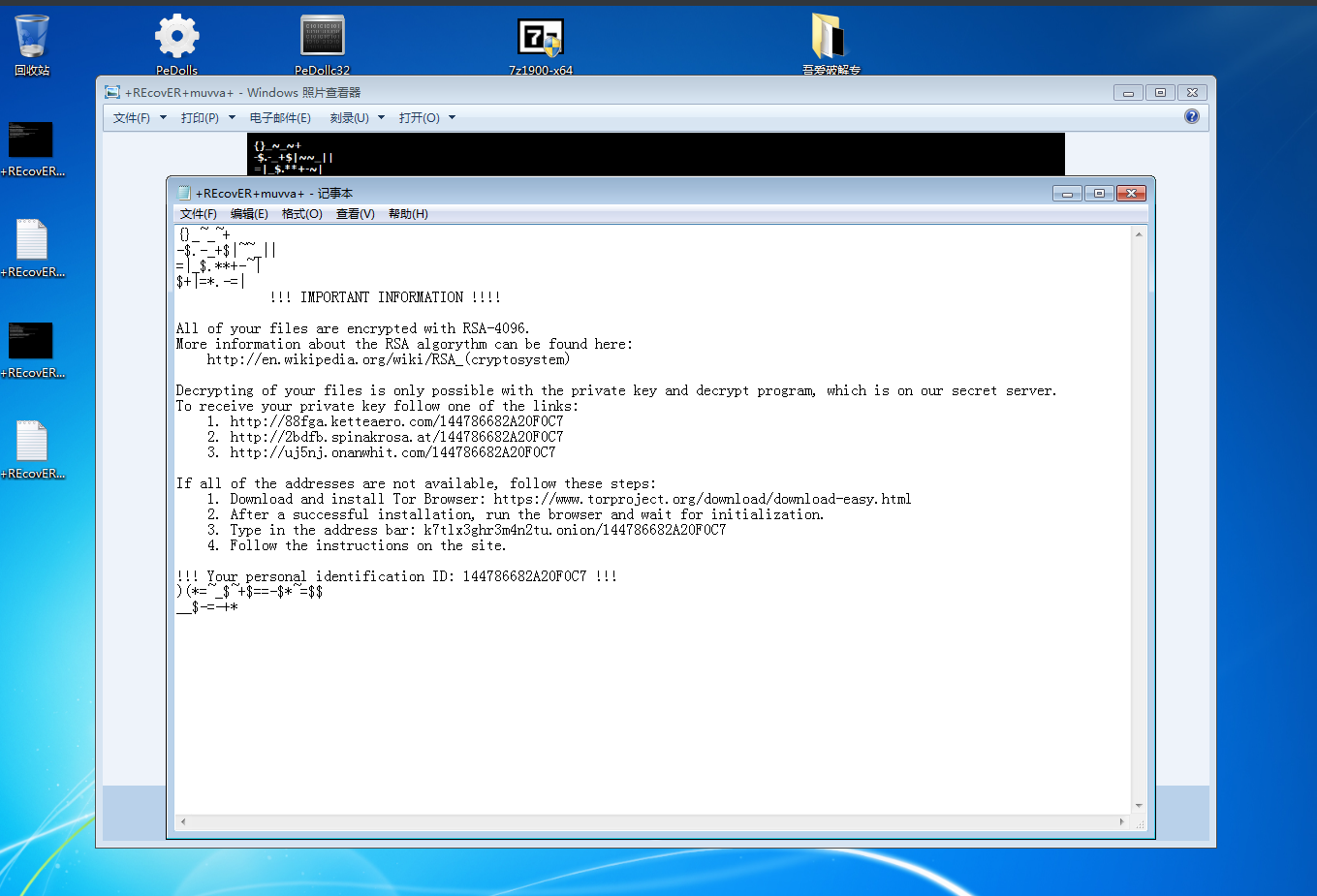Expand the 文件(F) dropdown in Photo Viewer

tap(140, 118)
